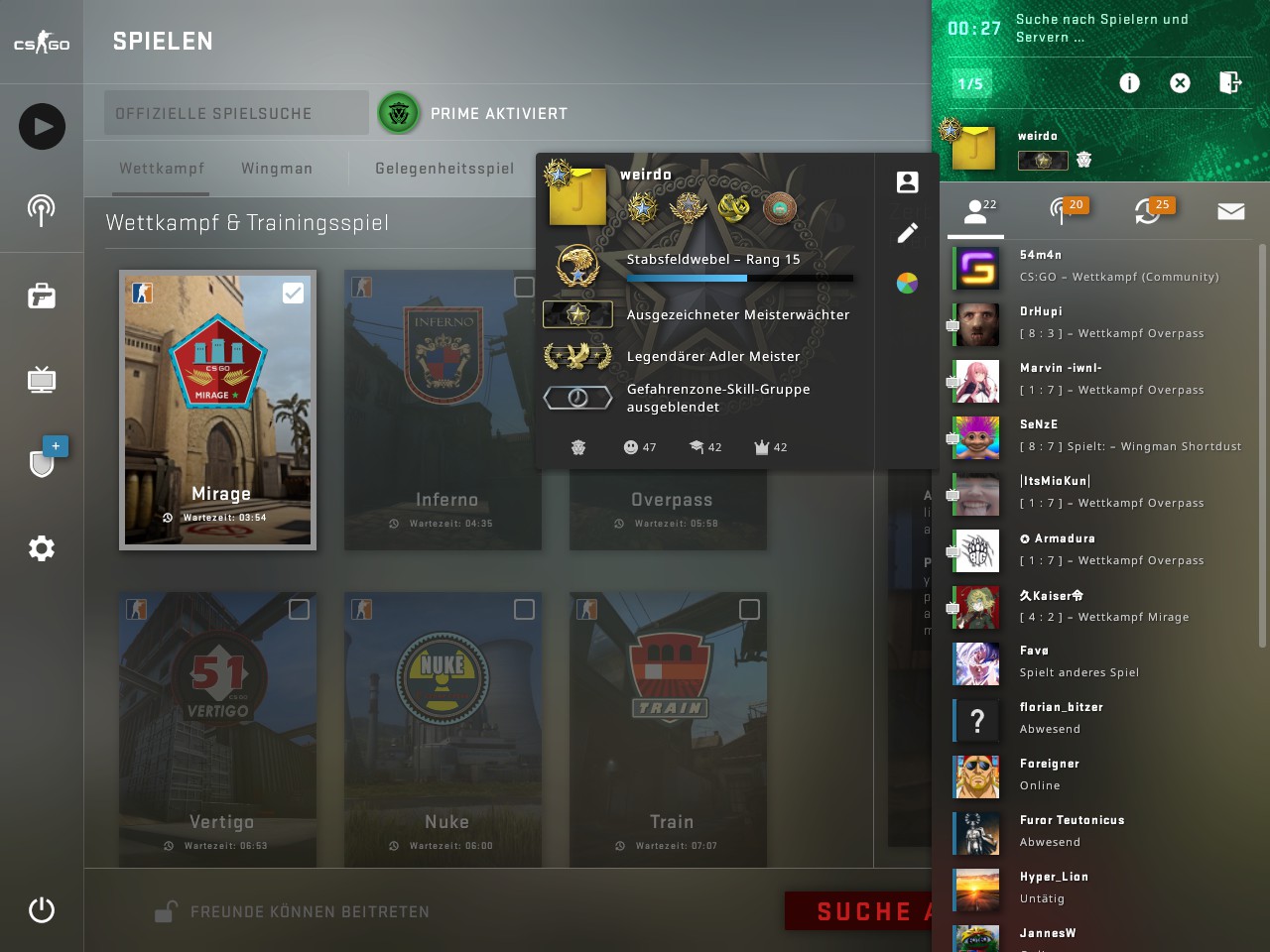Click the Gefahrenzone clock skill badge

[x=577, y=398]
